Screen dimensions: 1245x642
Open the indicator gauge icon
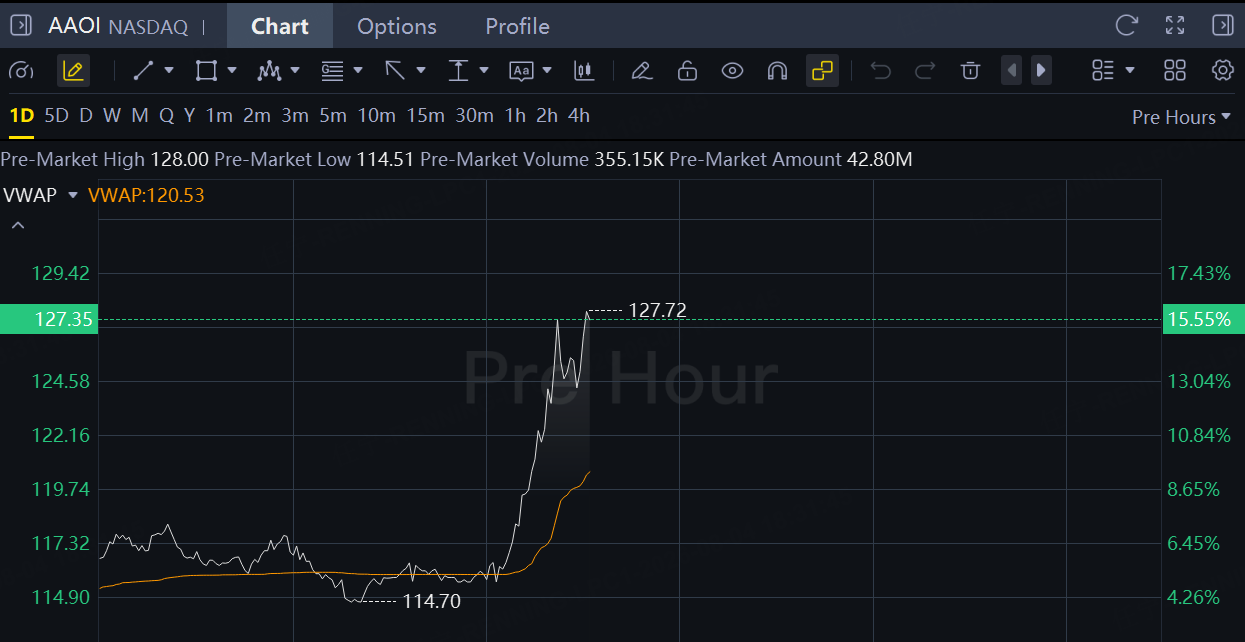click(x=21, y=71)
